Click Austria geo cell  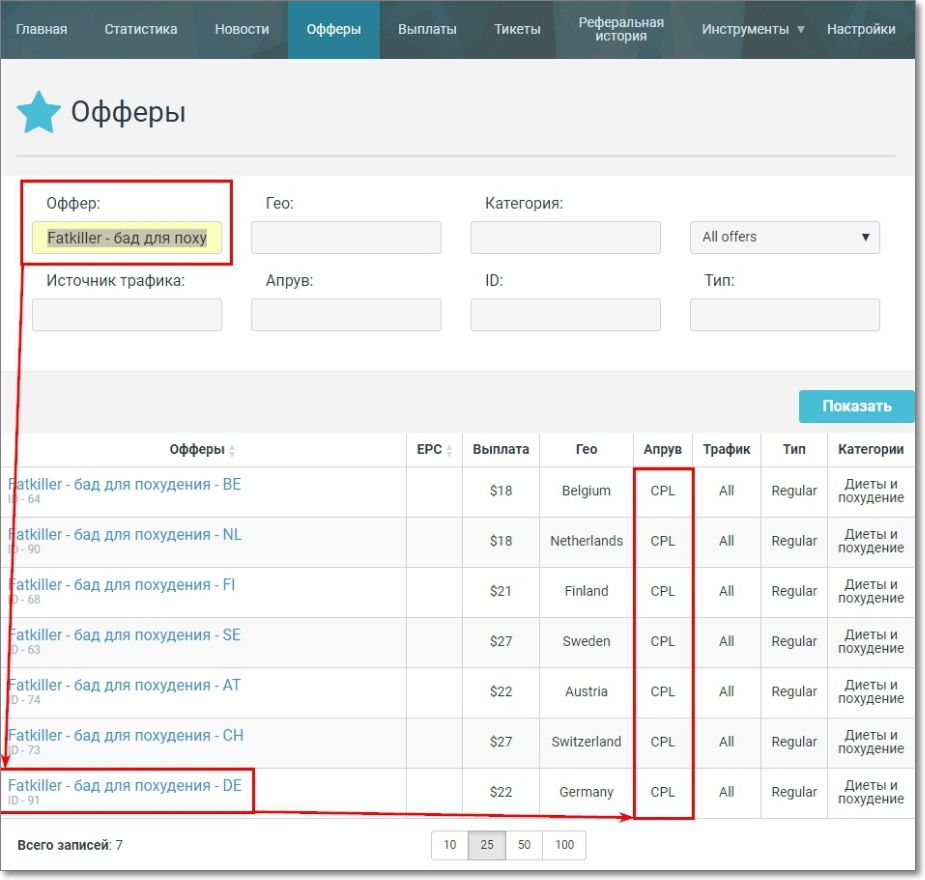(586, 691)
